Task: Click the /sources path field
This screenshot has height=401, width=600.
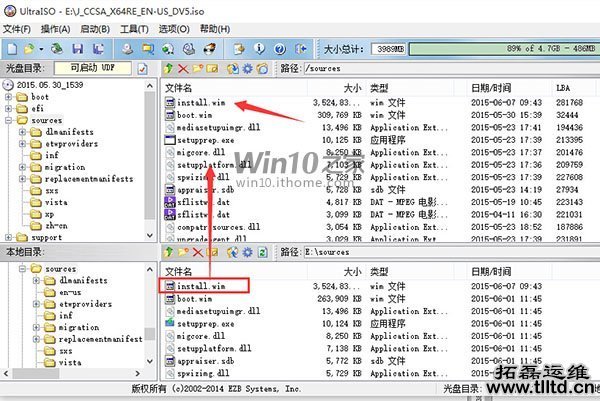Action: click(x=452, y=69)
